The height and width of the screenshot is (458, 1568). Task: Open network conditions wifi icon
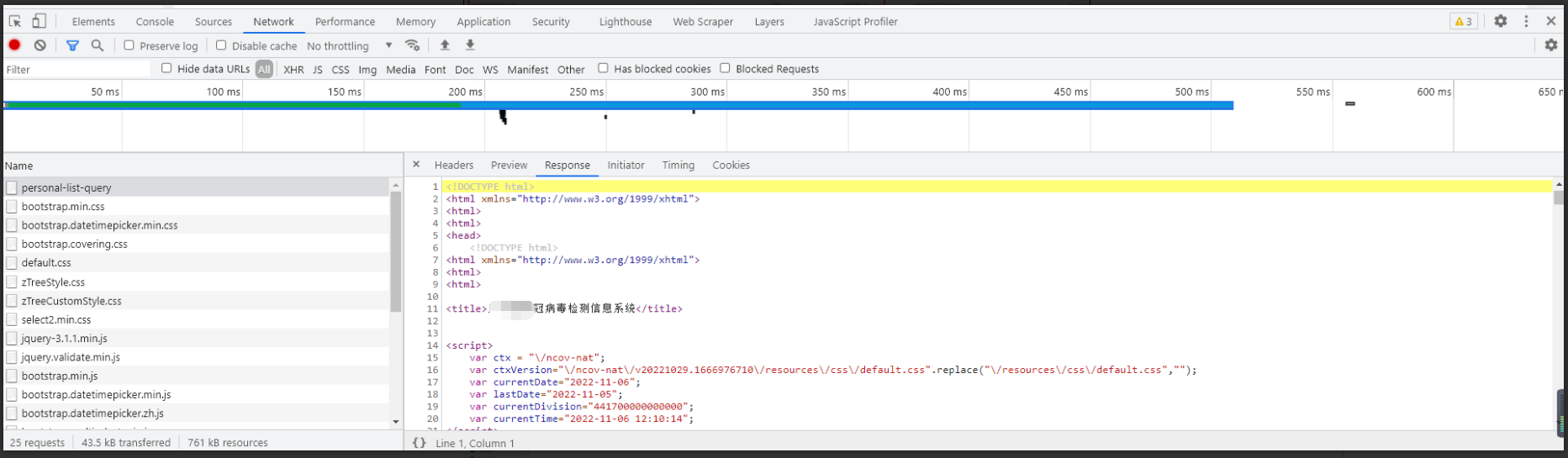point(412,45)
